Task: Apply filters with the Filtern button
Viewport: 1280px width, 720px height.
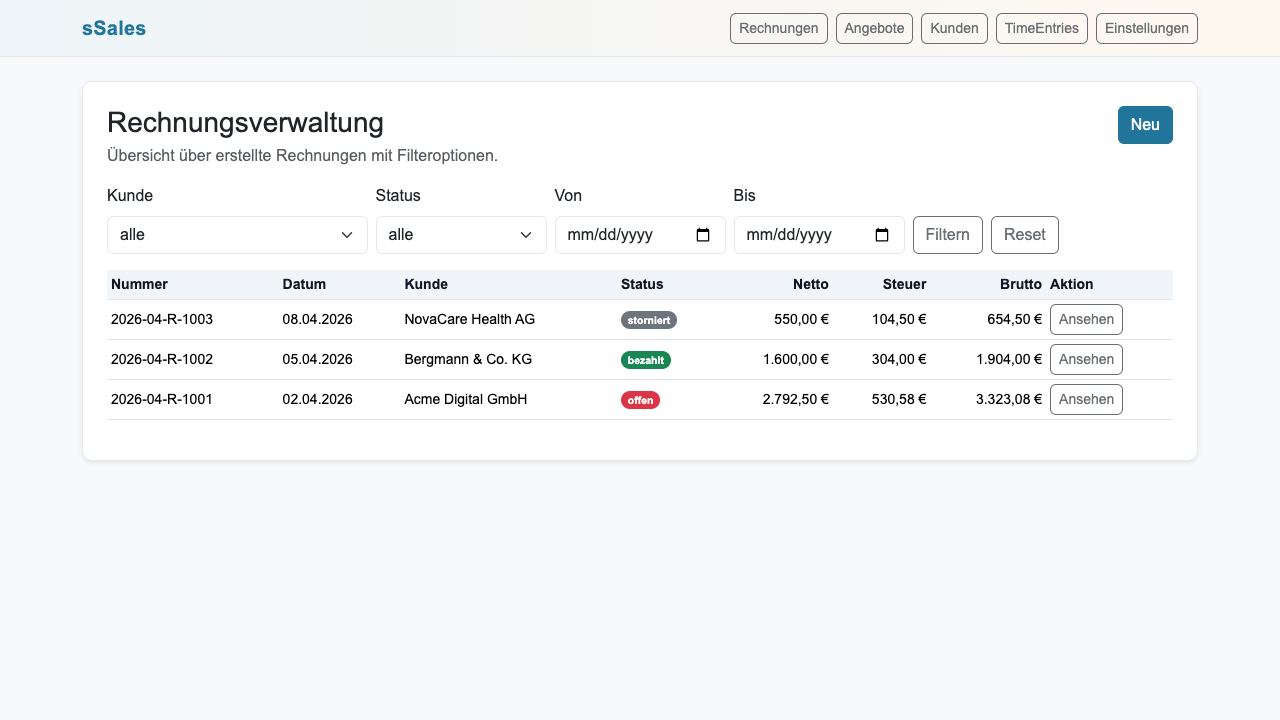Action: click(947, 235)
